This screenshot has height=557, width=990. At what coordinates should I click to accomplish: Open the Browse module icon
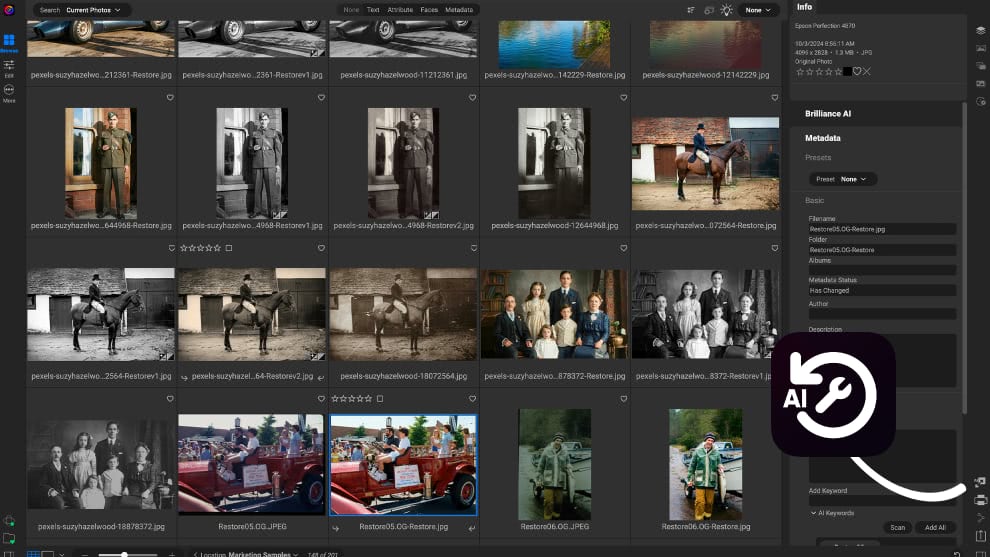pyautogui.click(x=9, y=43)
